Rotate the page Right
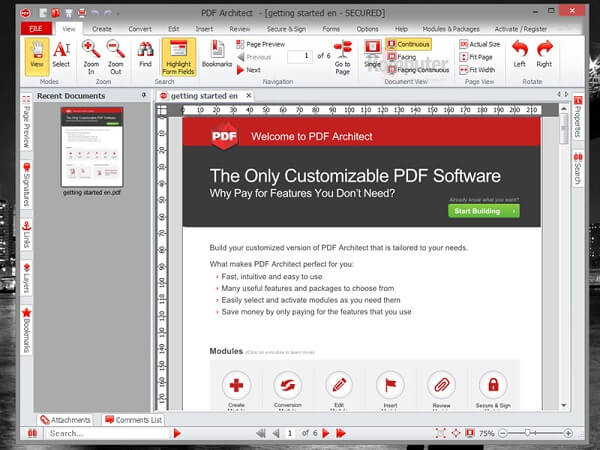This screenshot has width=600, height=450. [544, 54]
